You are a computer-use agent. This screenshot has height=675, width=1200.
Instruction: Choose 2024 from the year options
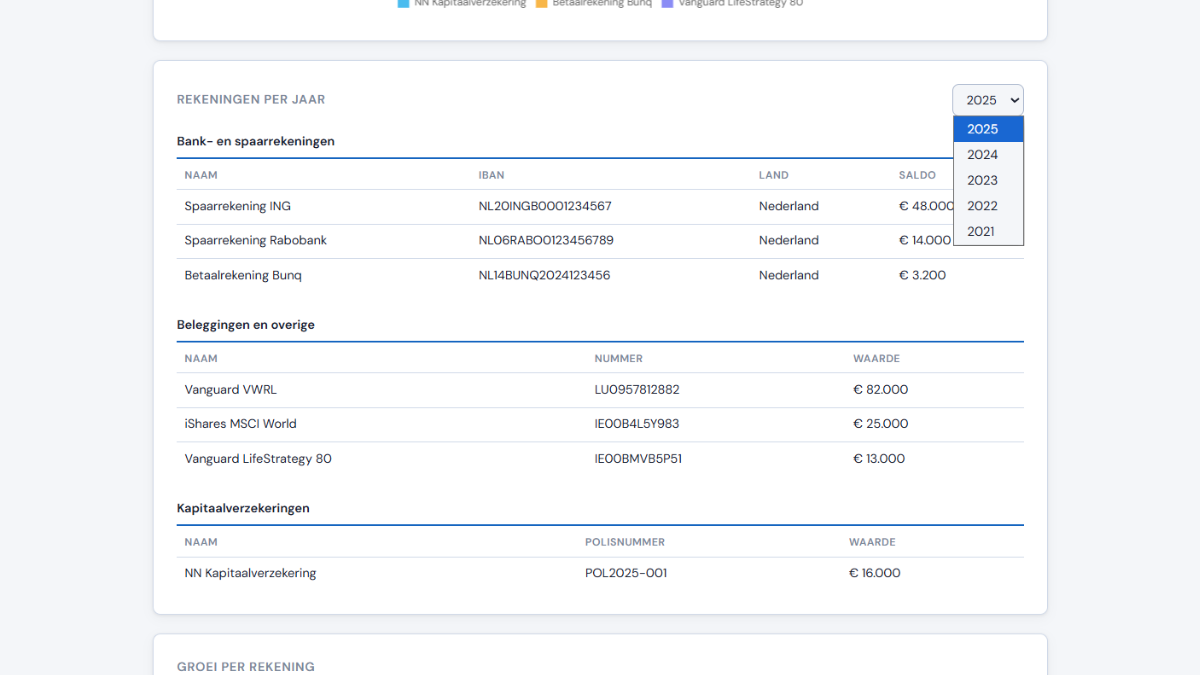(x=987, y=155)
